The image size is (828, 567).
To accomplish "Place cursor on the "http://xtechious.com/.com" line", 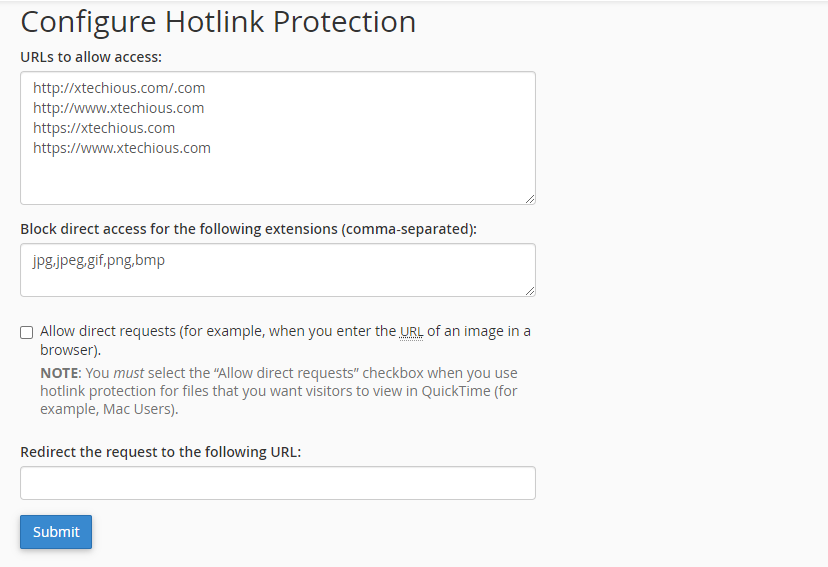I will 119,88.
